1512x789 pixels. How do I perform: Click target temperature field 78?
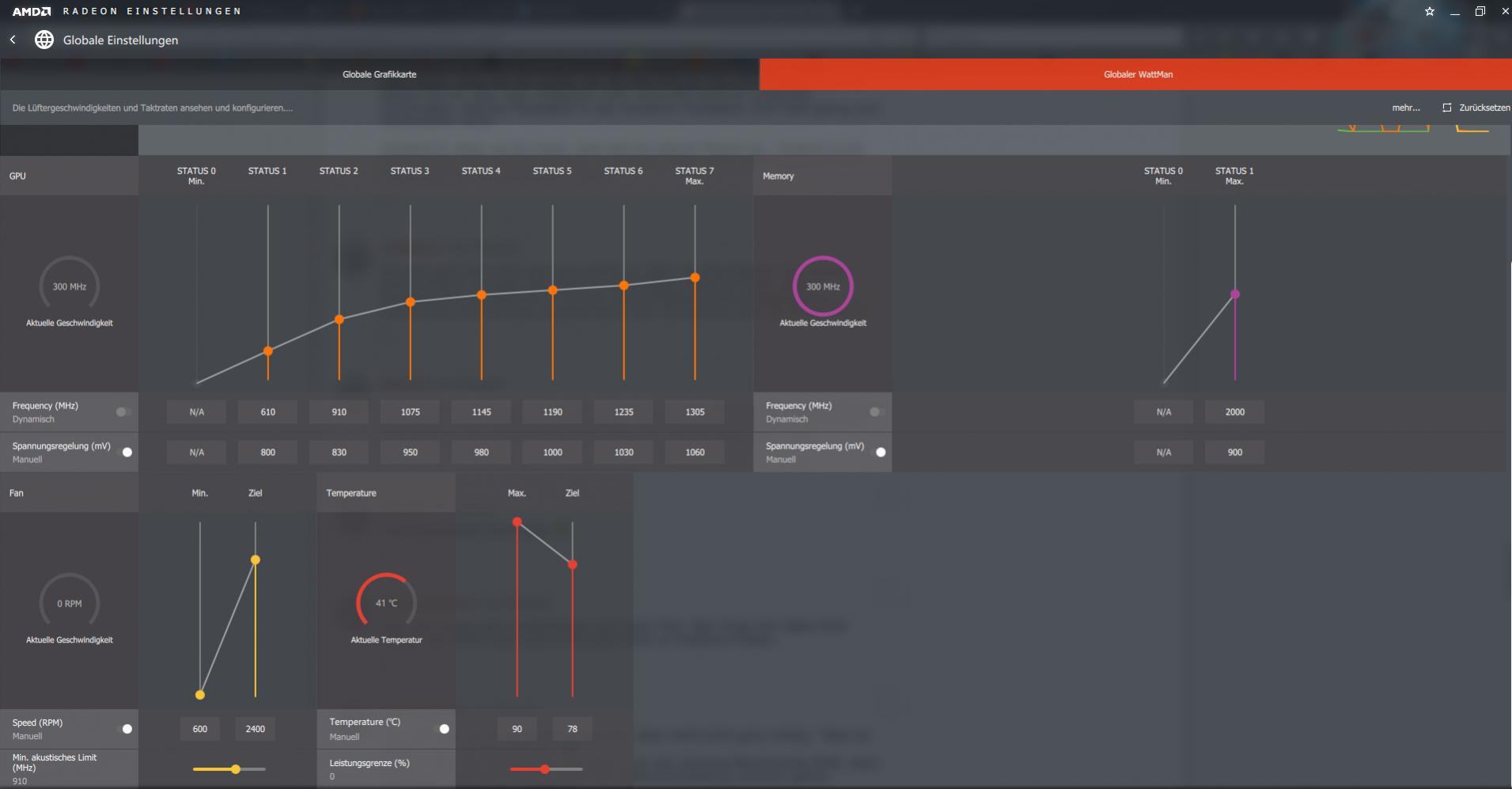coord(572,729)
